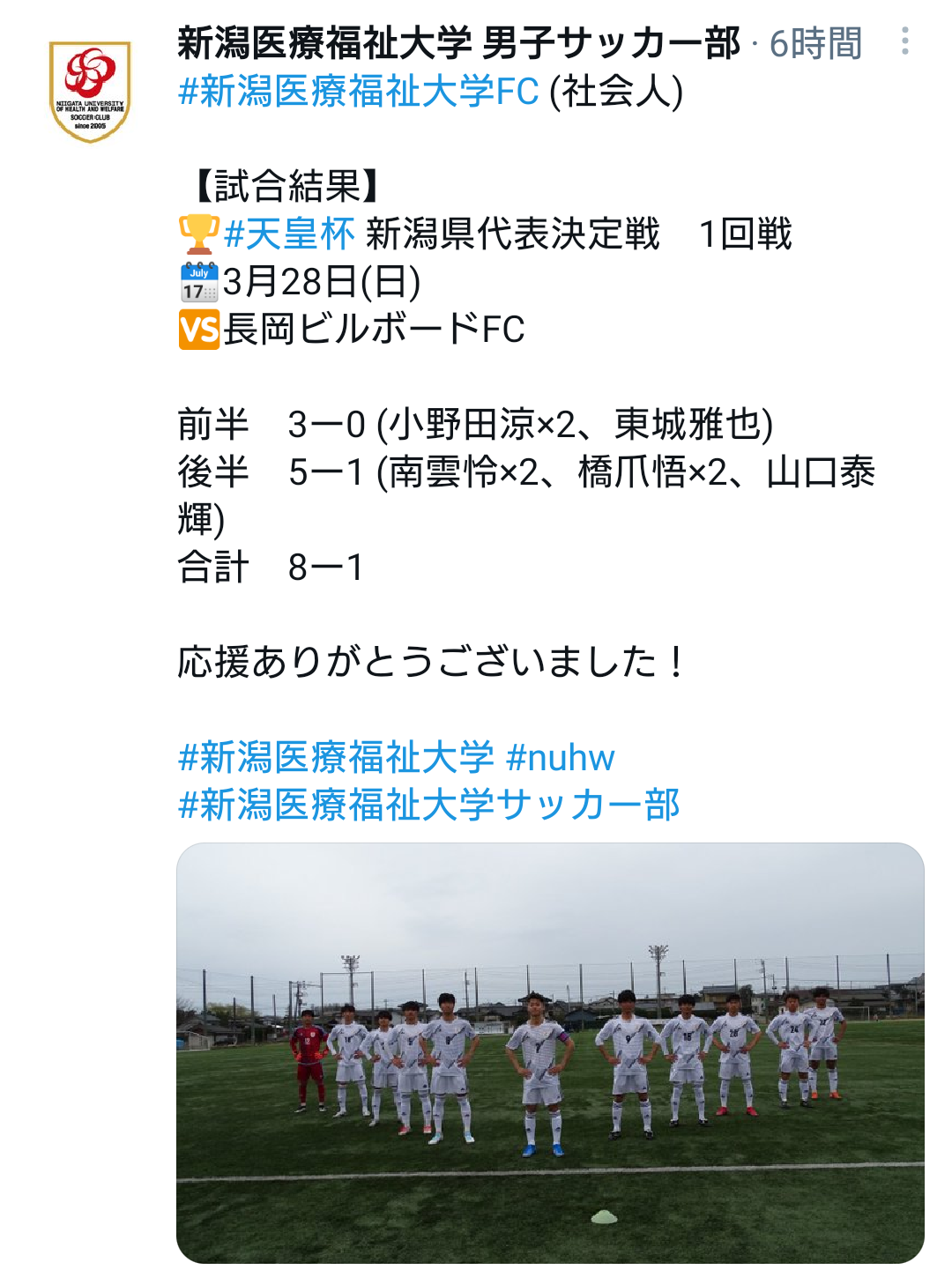Tap the 応援ありがとうございました message
Image resolution: width=952 pixels, height=1277 pixels.
(x=432, y=662)
